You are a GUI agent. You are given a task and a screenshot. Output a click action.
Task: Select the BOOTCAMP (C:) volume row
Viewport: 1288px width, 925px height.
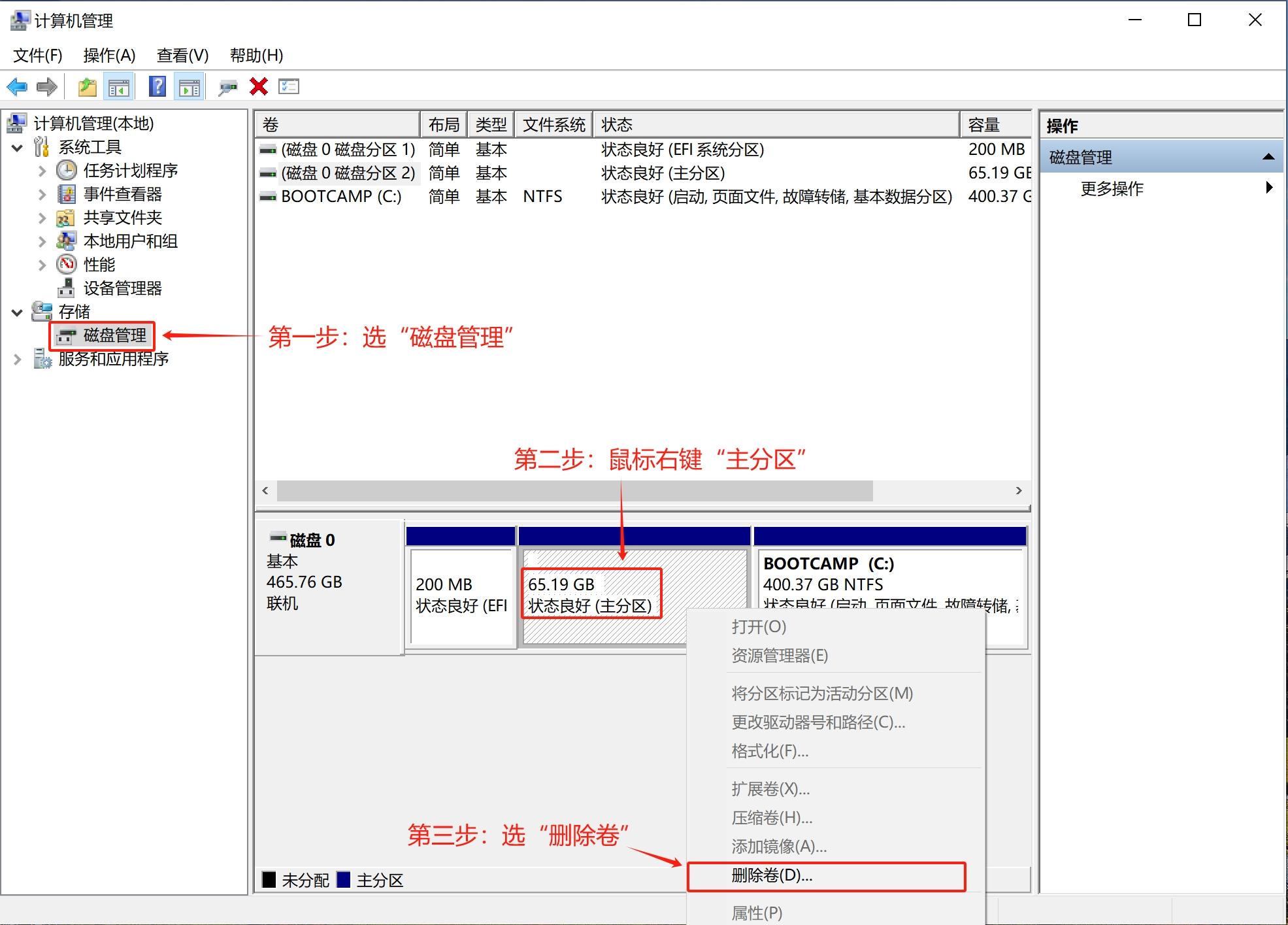340,195
